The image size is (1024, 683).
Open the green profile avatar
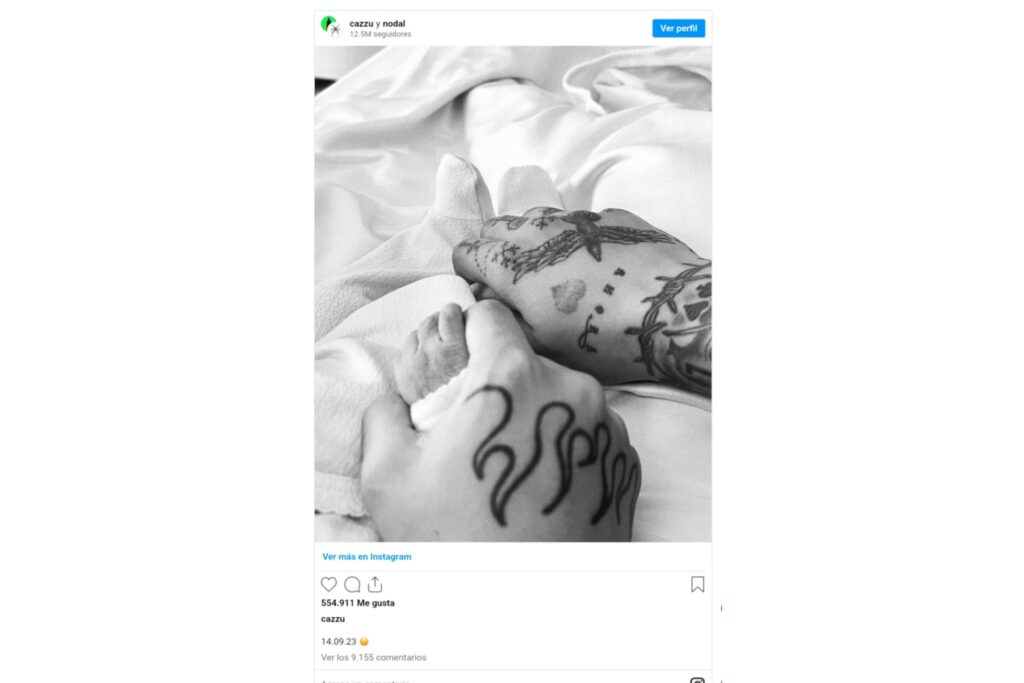pos(331,27)
